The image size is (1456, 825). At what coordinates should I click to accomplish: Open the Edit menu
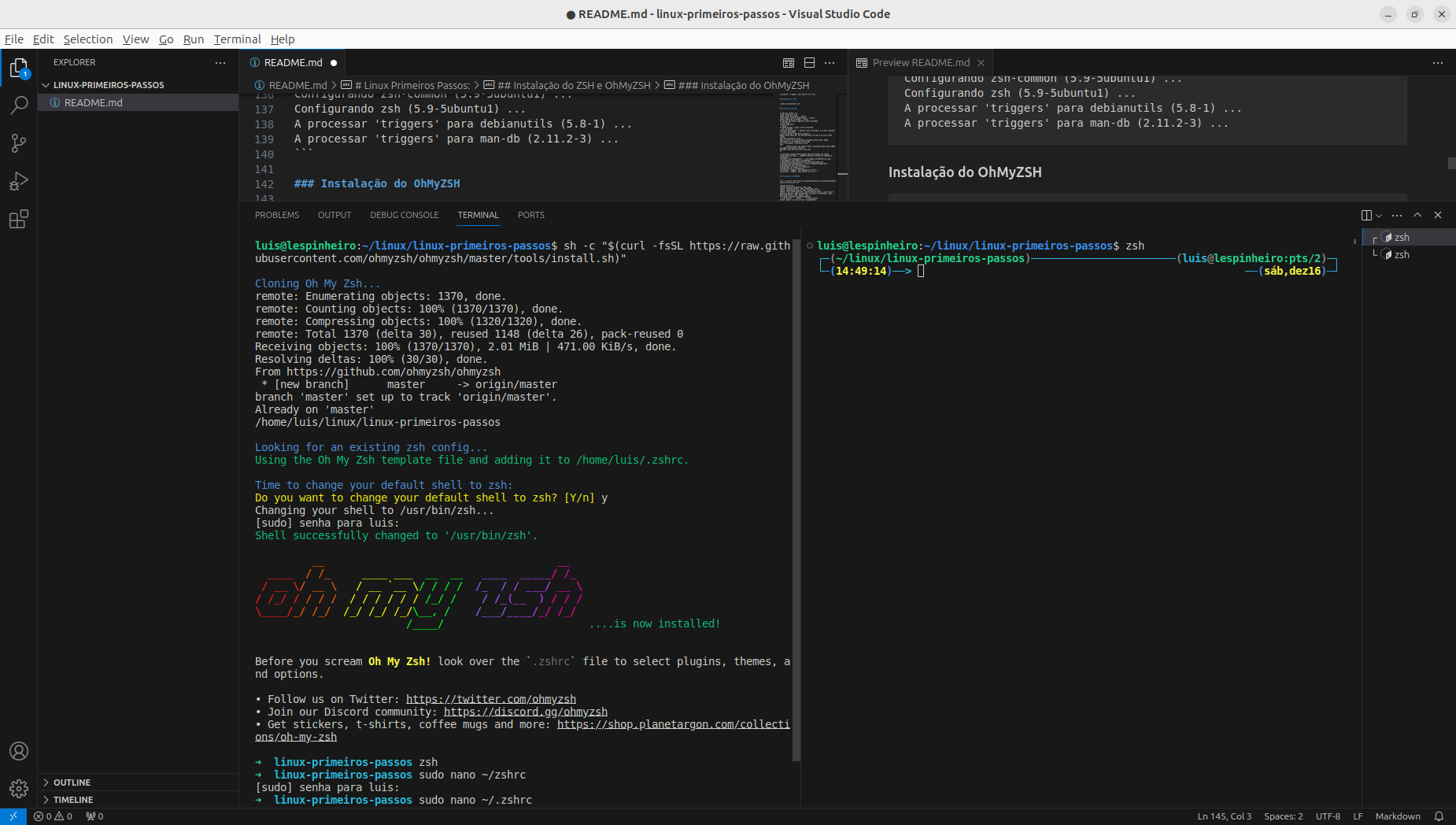coord(43,39)
